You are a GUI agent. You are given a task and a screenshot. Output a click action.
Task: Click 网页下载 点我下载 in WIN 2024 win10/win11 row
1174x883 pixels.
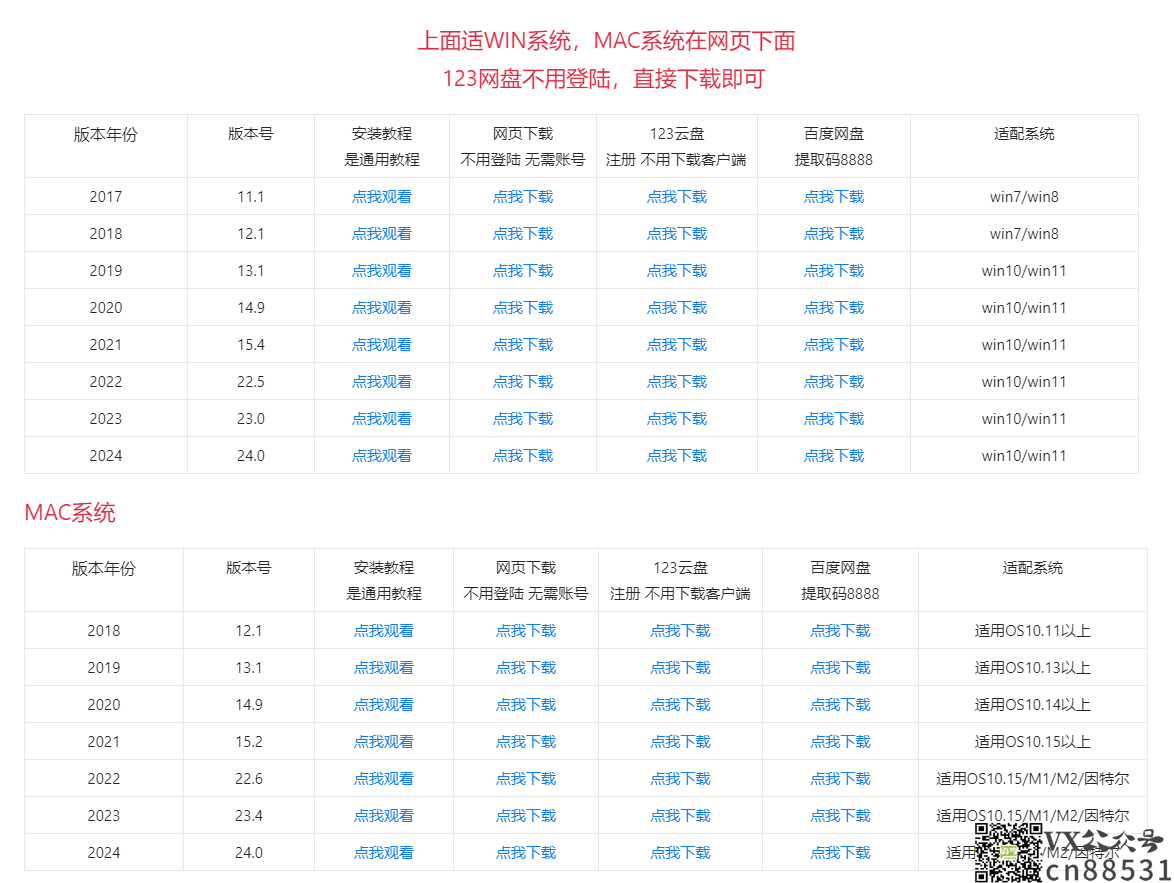click(523, 455)
